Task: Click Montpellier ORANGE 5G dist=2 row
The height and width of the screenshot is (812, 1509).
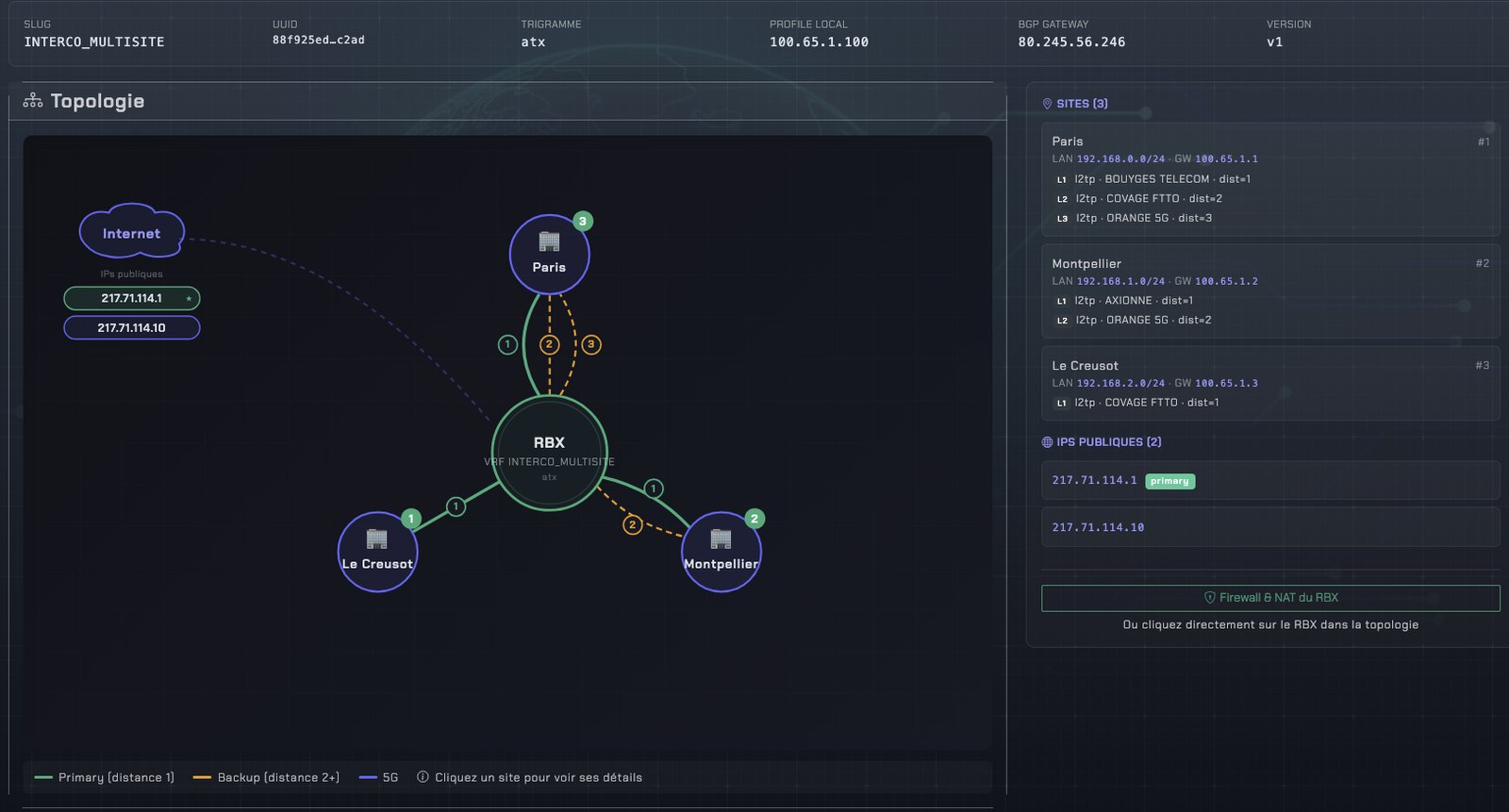Action: [x=1133, y=320]
